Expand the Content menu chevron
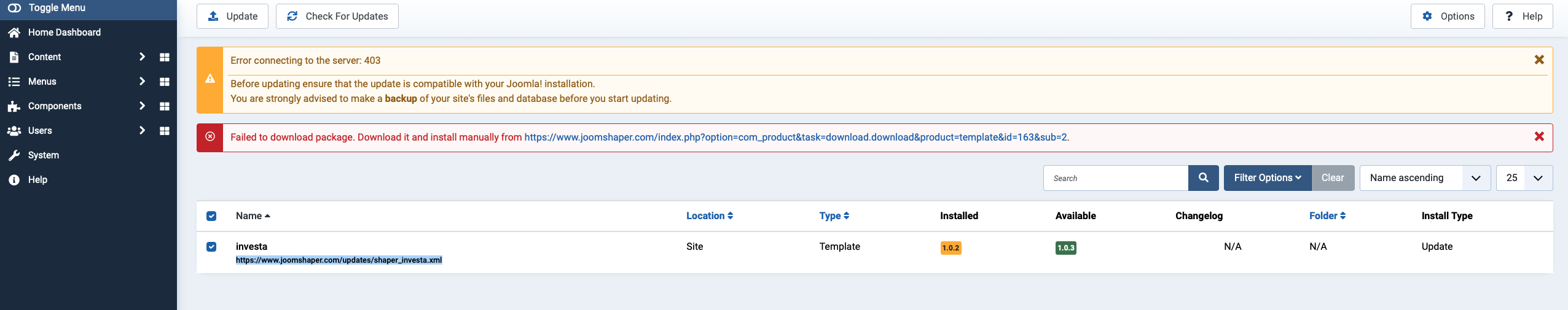Viewport: 1568px width, 310px height. click(x=142, y=57)
